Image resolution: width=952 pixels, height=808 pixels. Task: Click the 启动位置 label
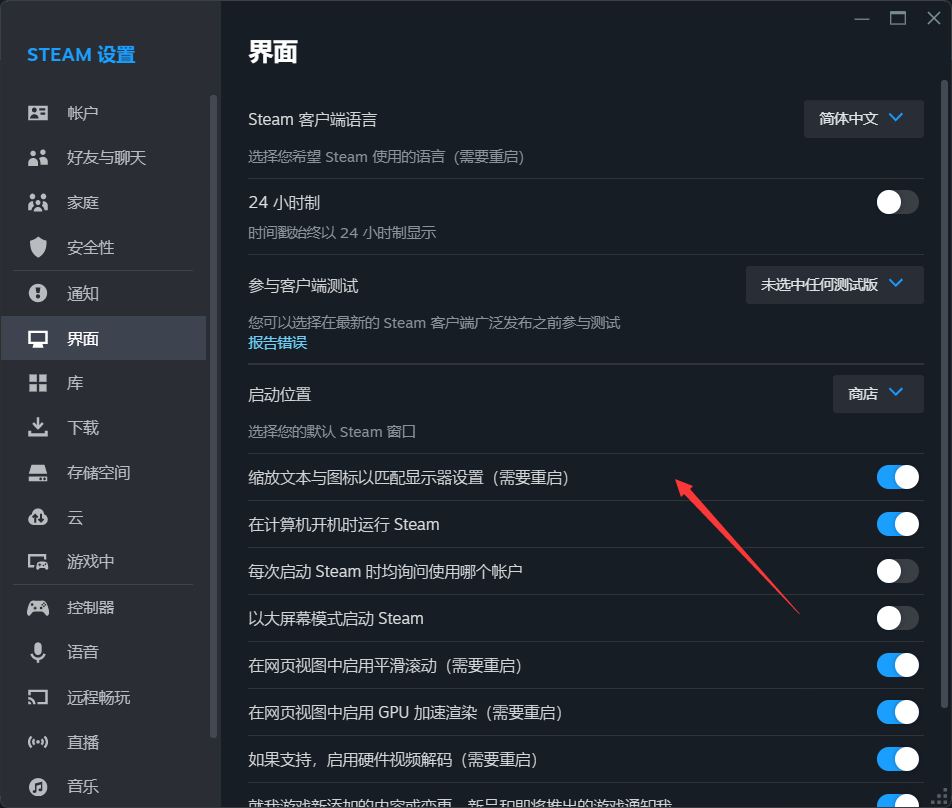(279, 395)
